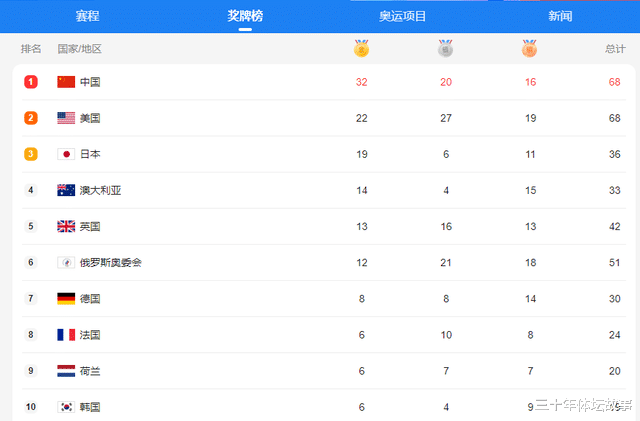Open the 新闻 news tab
The image size is (640, 421).
[560, 16]
